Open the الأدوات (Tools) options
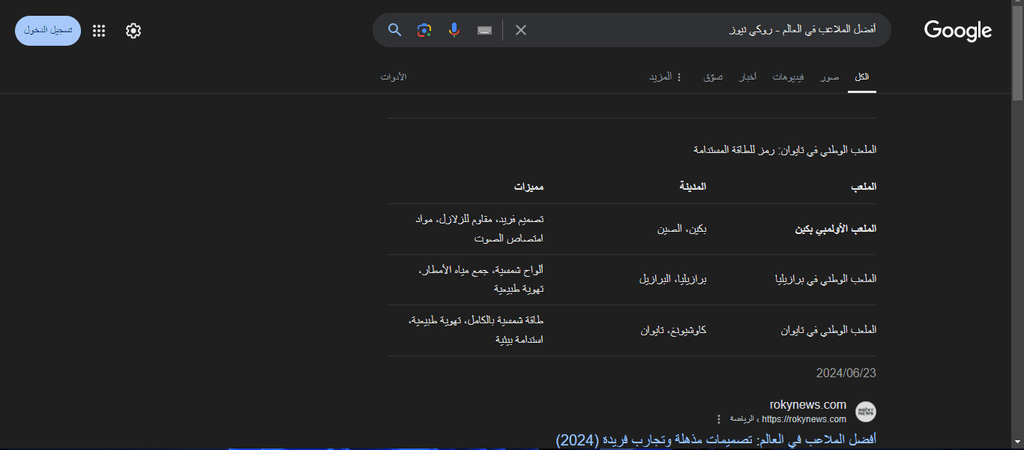The image size is (1024, 450). (394, 77)
